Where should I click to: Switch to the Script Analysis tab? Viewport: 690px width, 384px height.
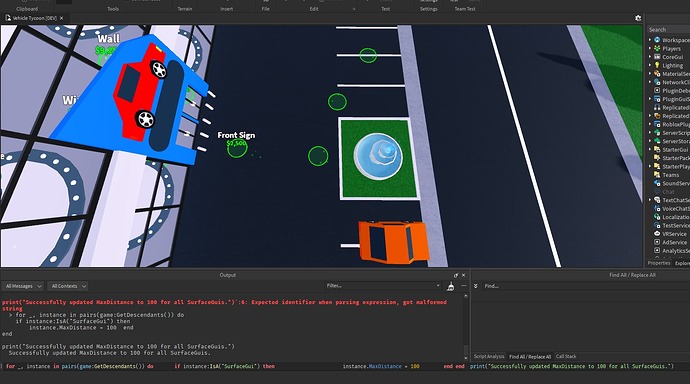click(x=489, y=356)
